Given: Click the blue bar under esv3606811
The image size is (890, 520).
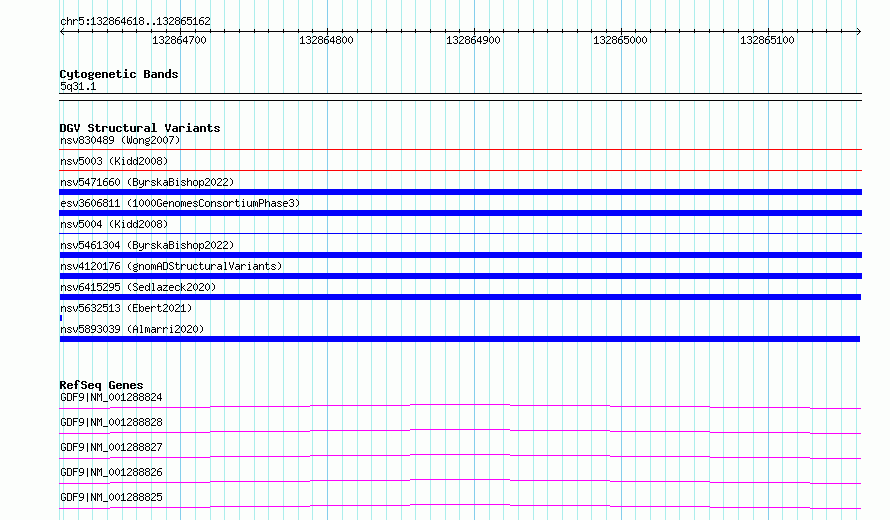Looking at the screenshot, I should (x=460, y=213).
